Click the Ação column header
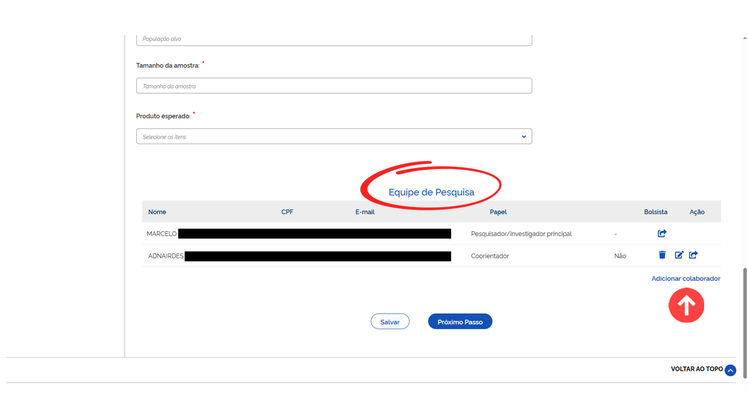Viewport: 748px width, 420px height. point(696,212)
